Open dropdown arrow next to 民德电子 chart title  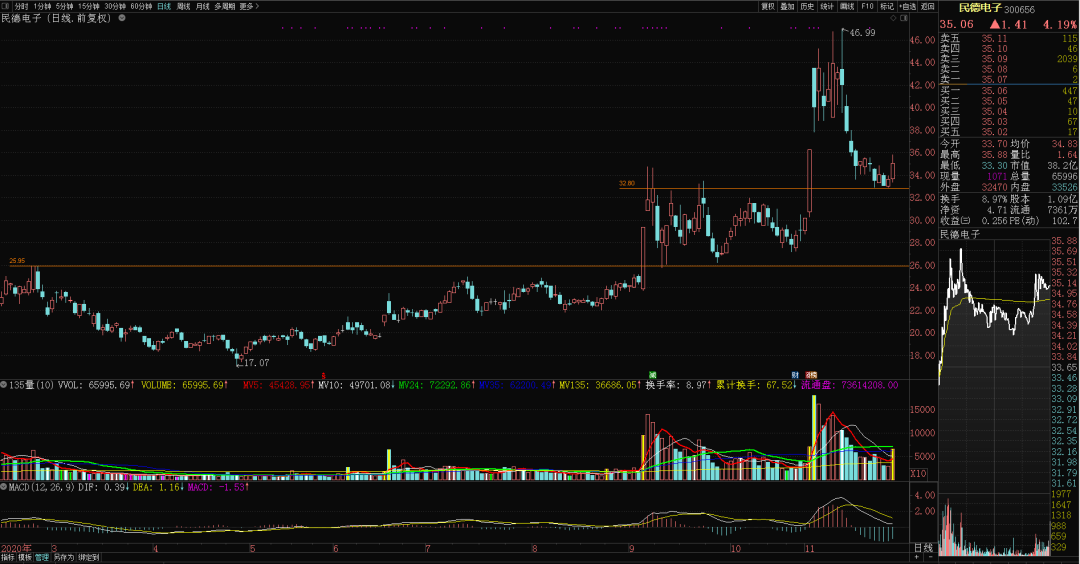coord(122,18)
